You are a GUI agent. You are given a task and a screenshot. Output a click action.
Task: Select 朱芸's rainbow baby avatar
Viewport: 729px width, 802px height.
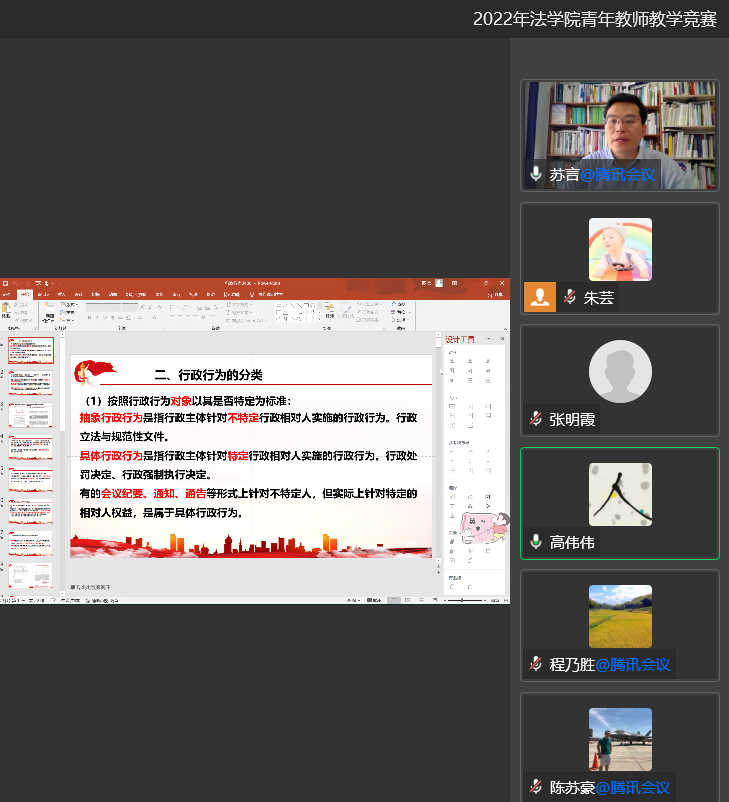(x=619, y=249)
